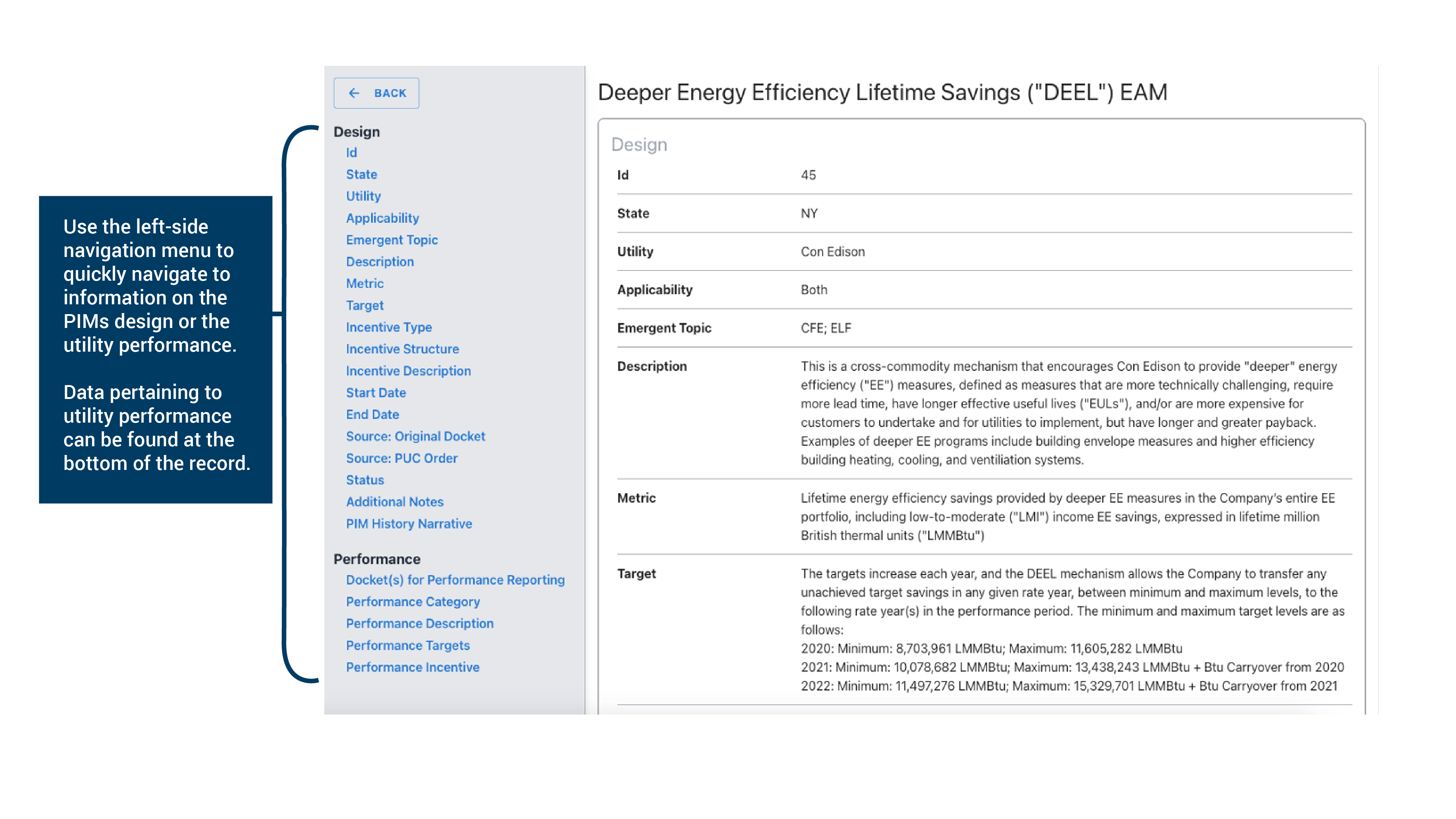Viewport: 1456px width, 819px height.
Task: Click the Utility label in the table
Action: 635,252
